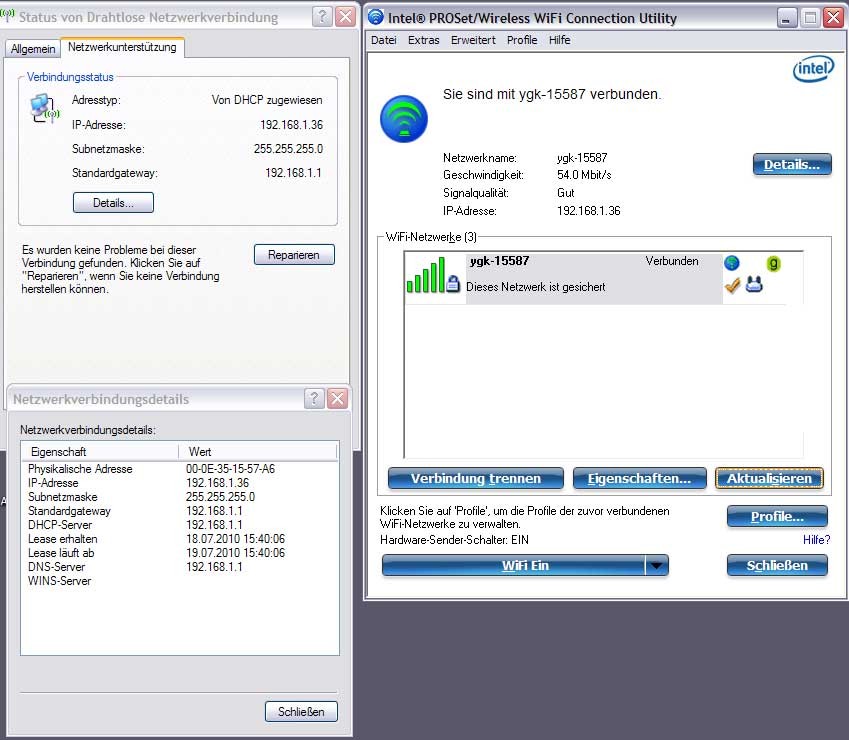Switch to the Allgemein tab
The width and height of the screenshot is (849, 740).
coord(32,49)
